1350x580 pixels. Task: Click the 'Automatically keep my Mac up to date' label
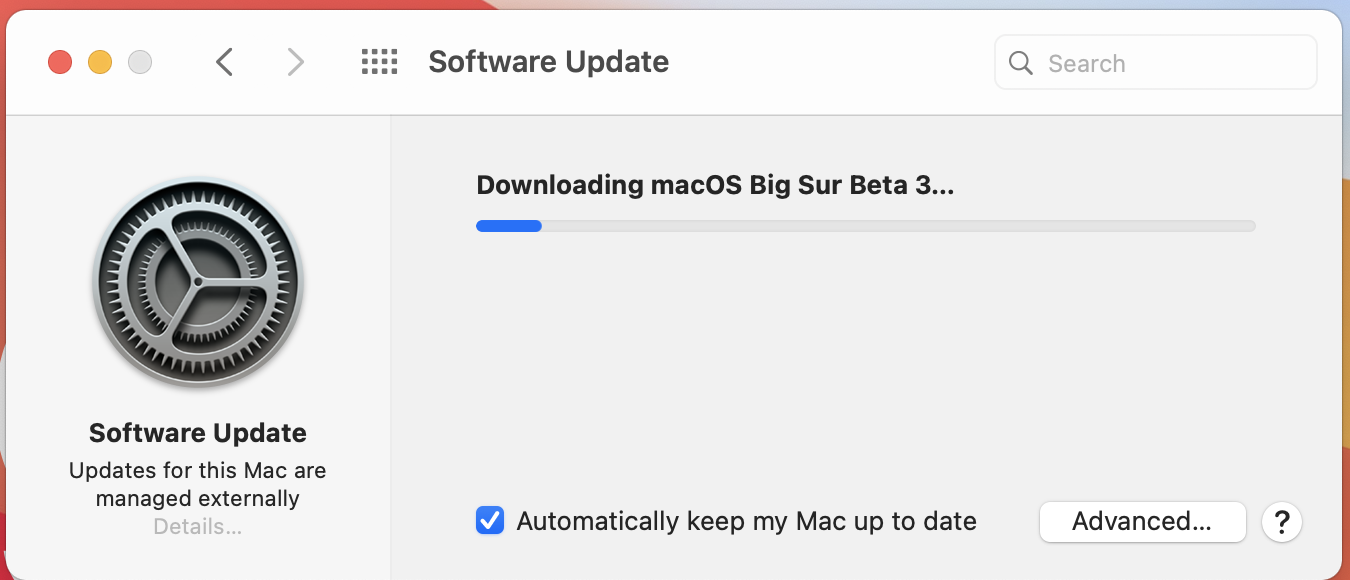pos(746,521)
